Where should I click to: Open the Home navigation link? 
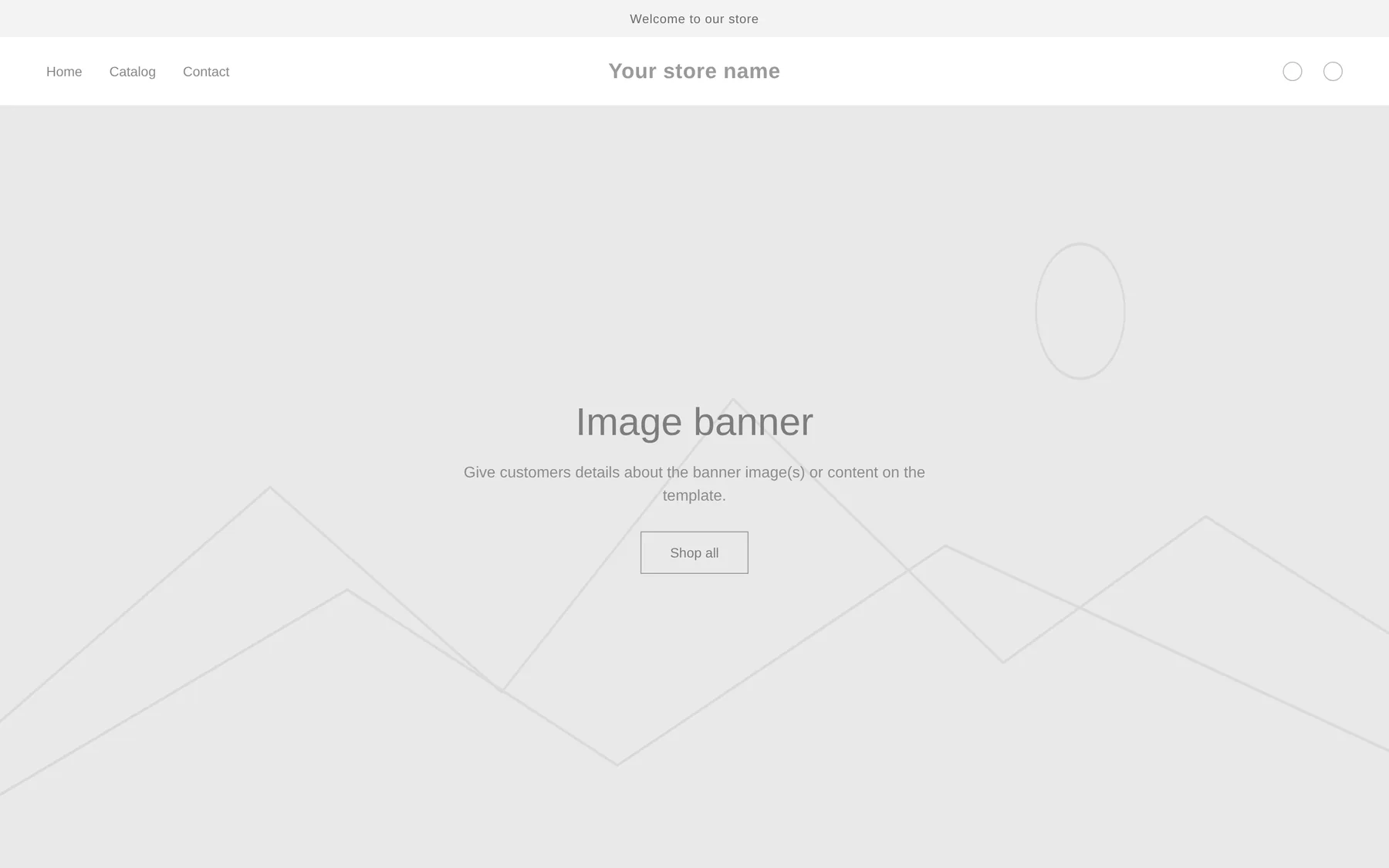[64, 72]
